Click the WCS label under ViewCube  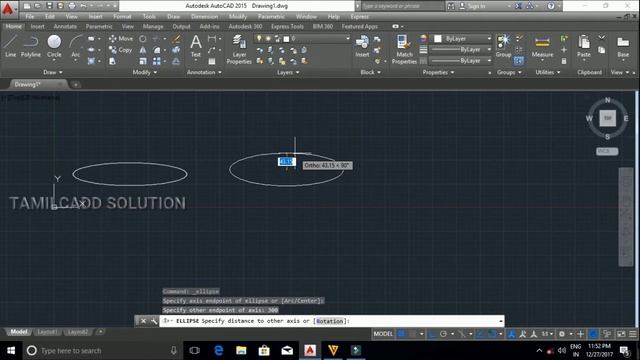click(607, 151)
